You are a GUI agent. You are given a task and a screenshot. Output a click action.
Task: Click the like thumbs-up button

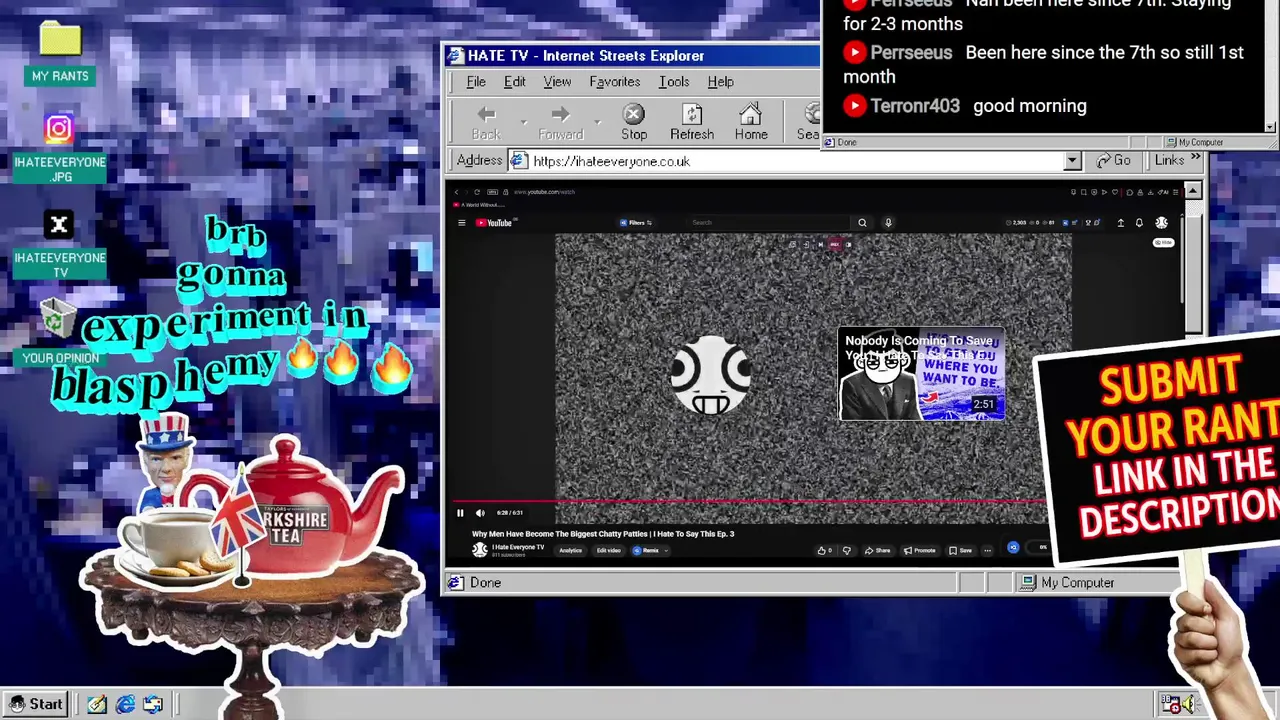pos(824,550)
